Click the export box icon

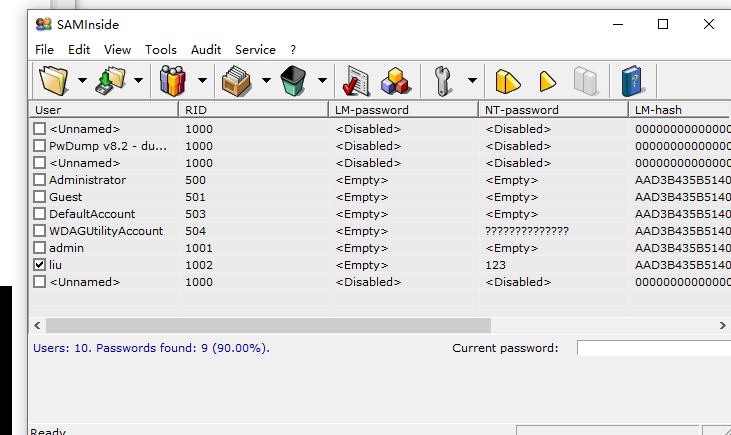click(236, 81)
